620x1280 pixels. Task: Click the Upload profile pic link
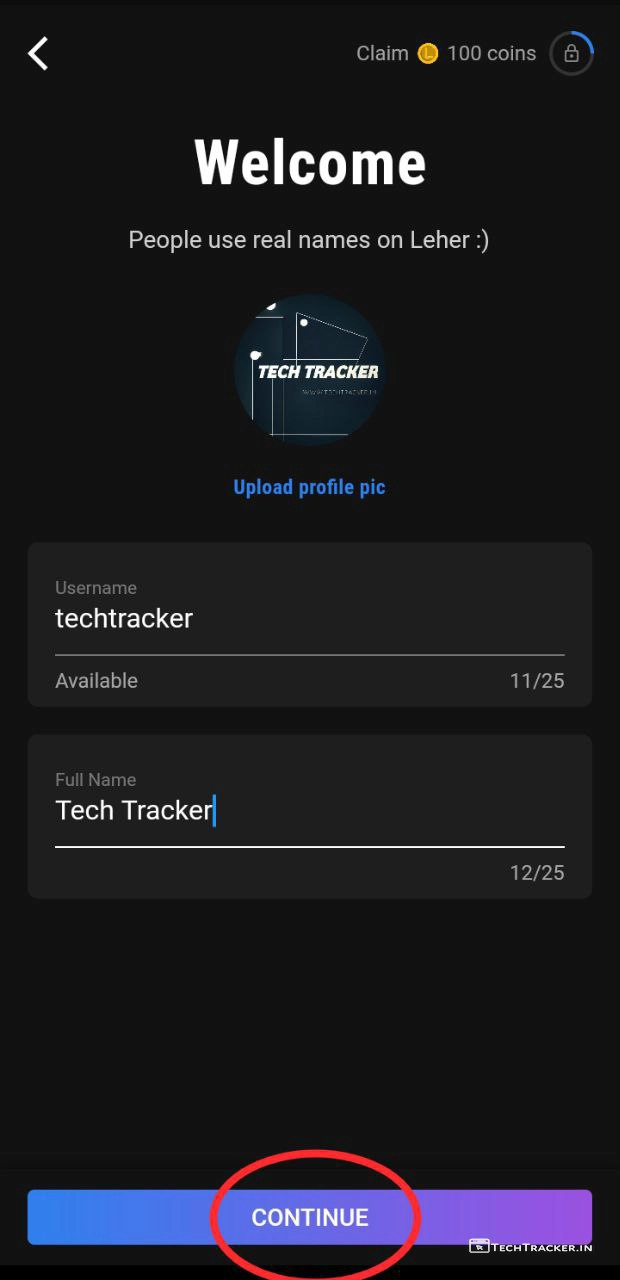[x=310, y=487]
